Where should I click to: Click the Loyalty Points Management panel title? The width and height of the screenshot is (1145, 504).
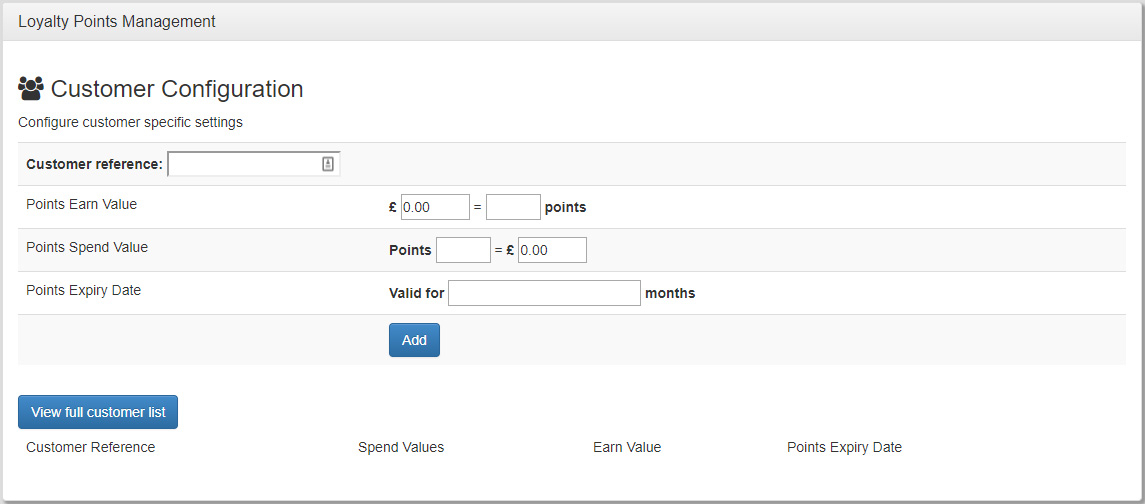point(117,21)
